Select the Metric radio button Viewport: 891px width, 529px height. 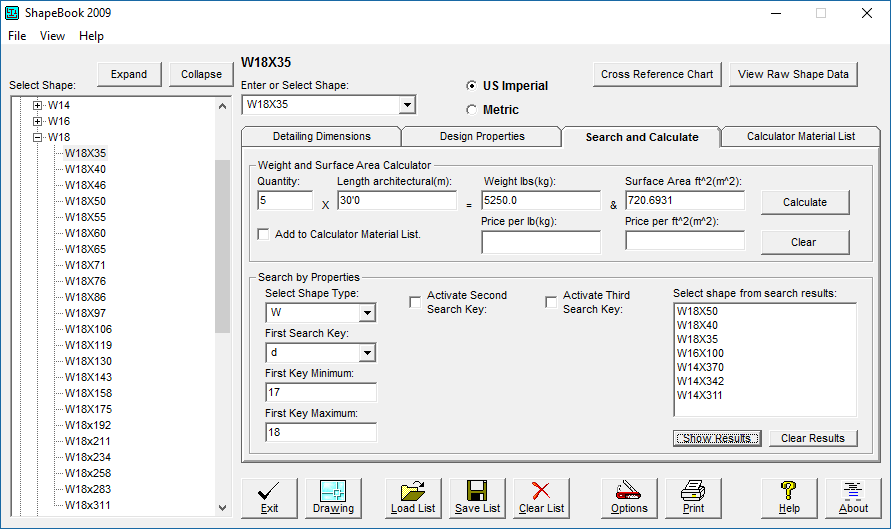pos(471,110)
